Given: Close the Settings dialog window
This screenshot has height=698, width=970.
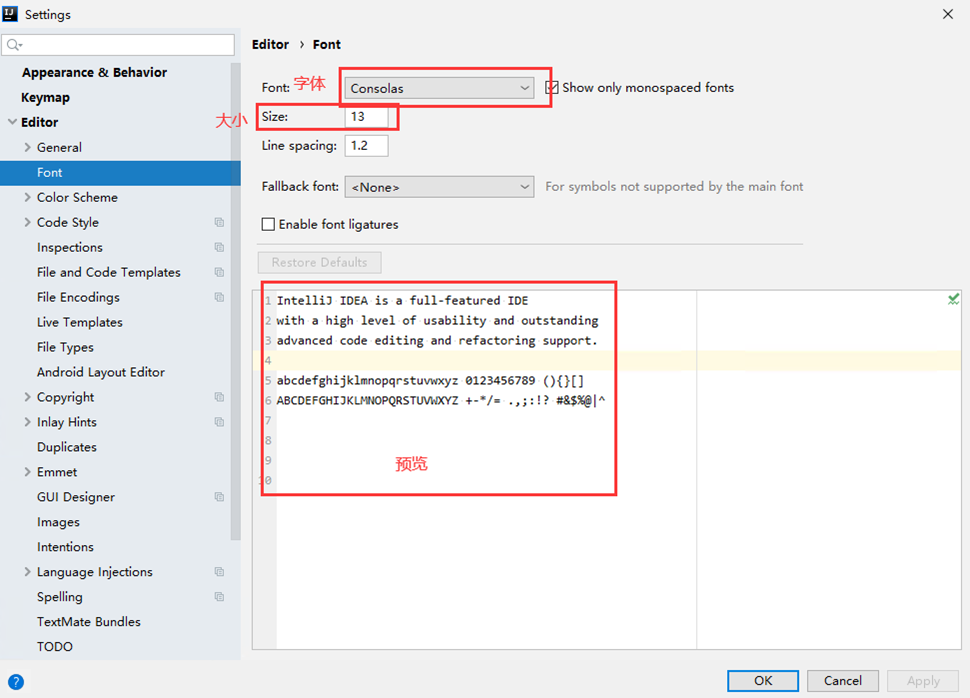Looking at the screenshot, I should [x=948, y=14].
